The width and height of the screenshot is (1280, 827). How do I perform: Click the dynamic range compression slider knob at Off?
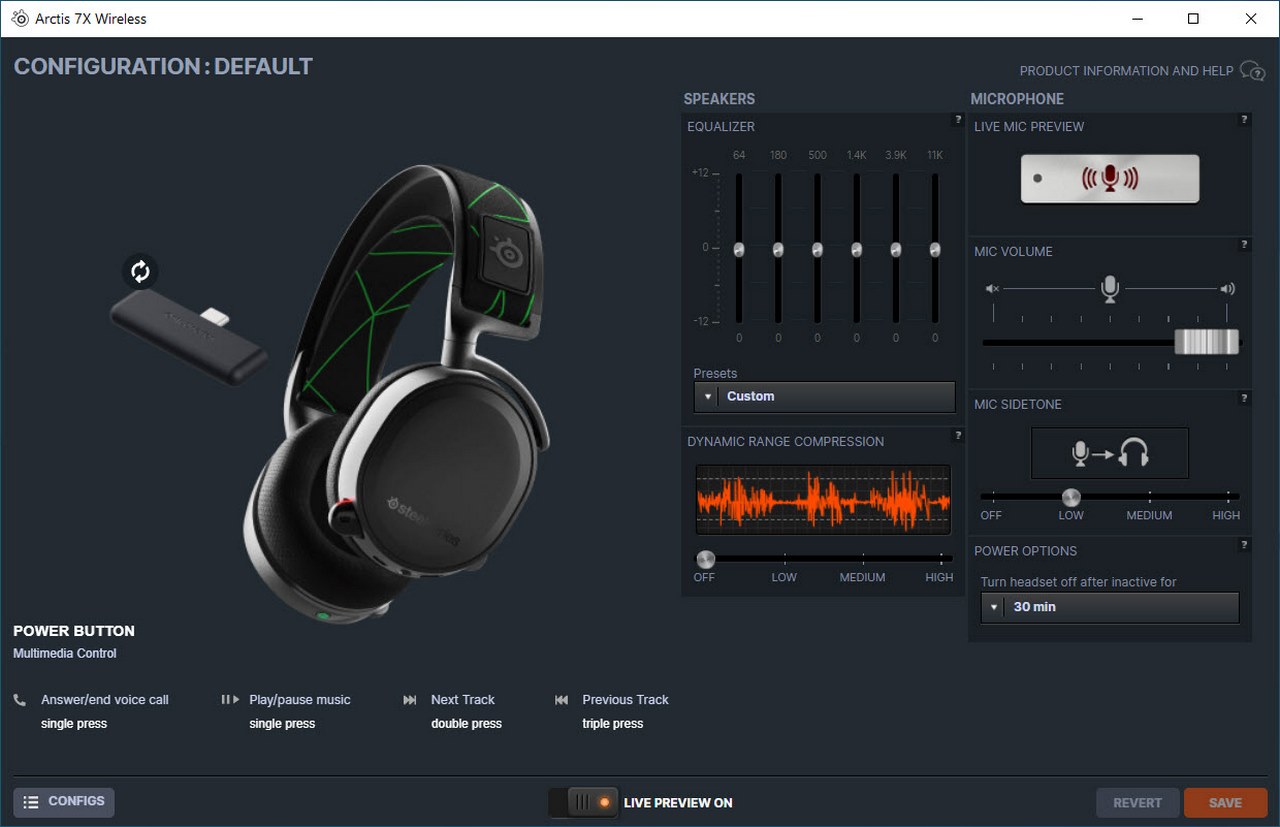706,559
